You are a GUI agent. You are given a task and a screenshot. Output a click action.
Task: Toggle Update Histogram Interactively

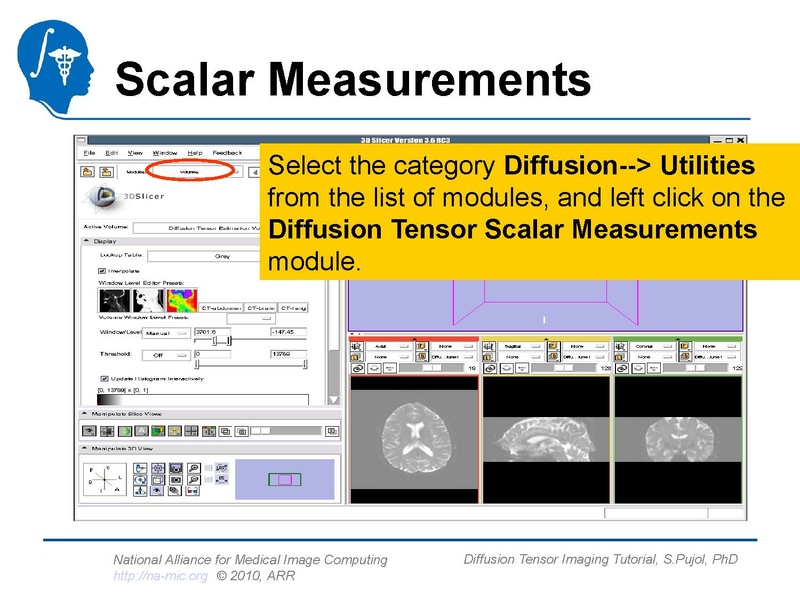[x=104, y=378]
